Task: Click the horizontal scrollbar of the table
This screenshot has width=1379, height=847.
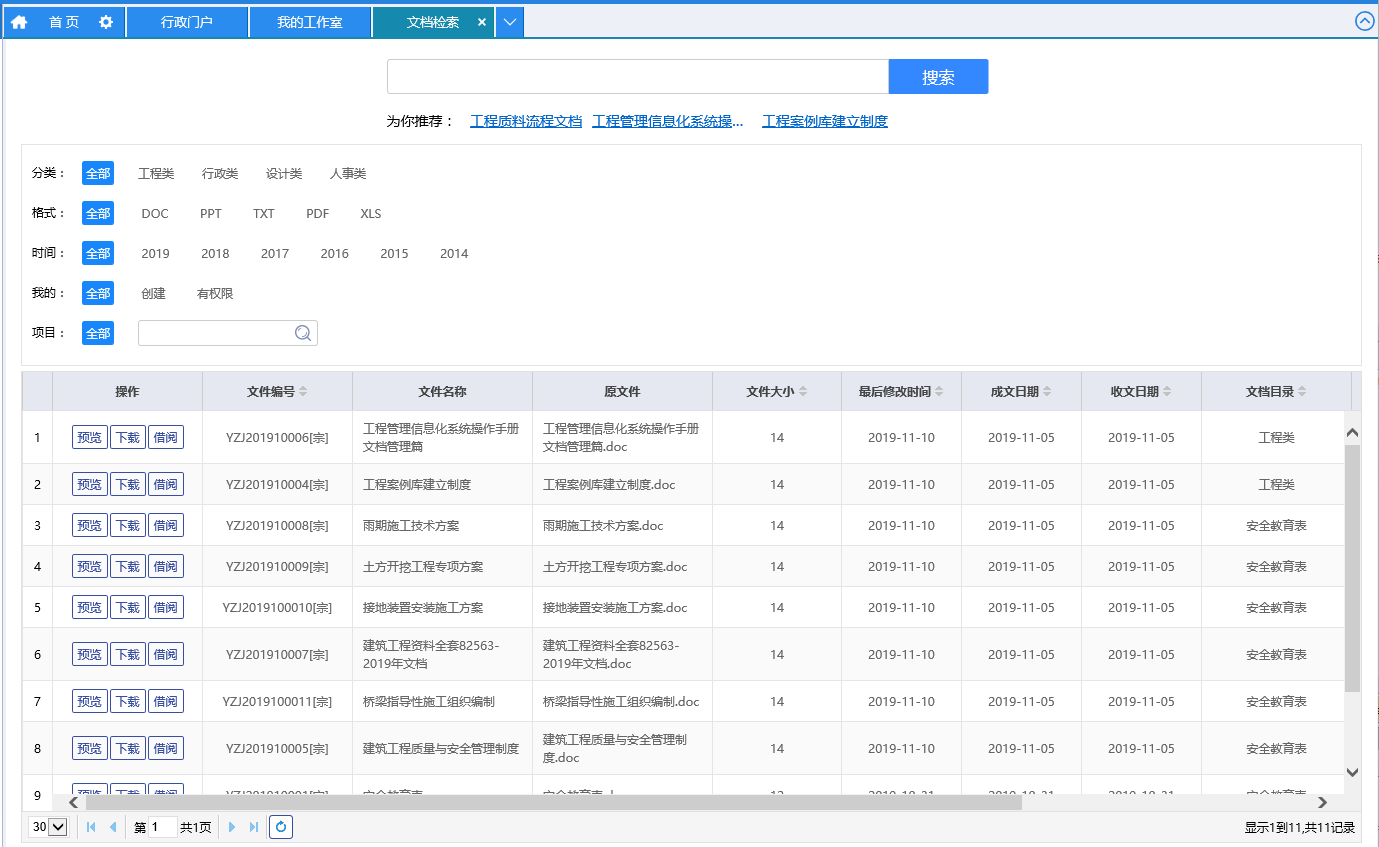Action: (553, 802)
